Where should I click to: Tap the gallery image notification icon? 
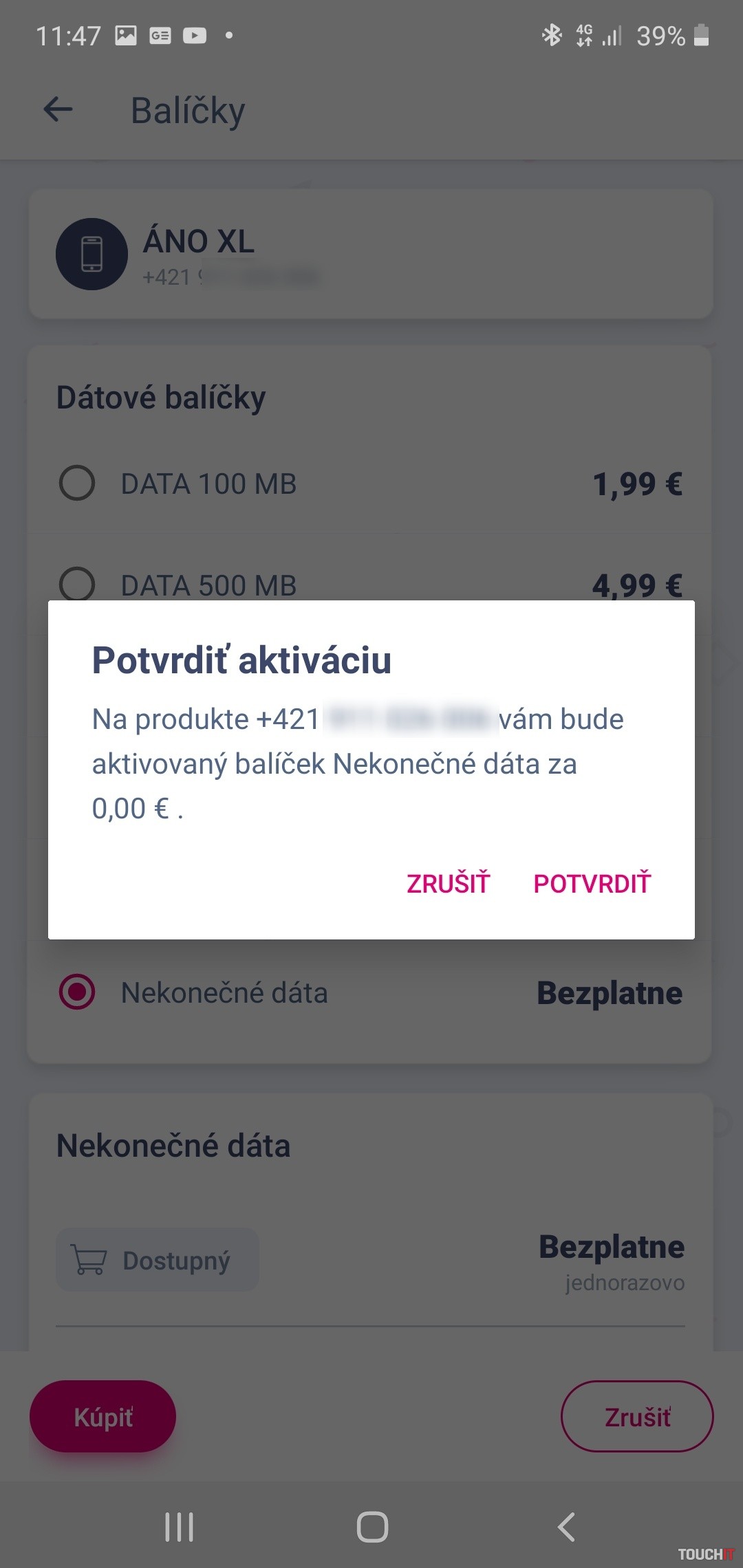(126, 35)
